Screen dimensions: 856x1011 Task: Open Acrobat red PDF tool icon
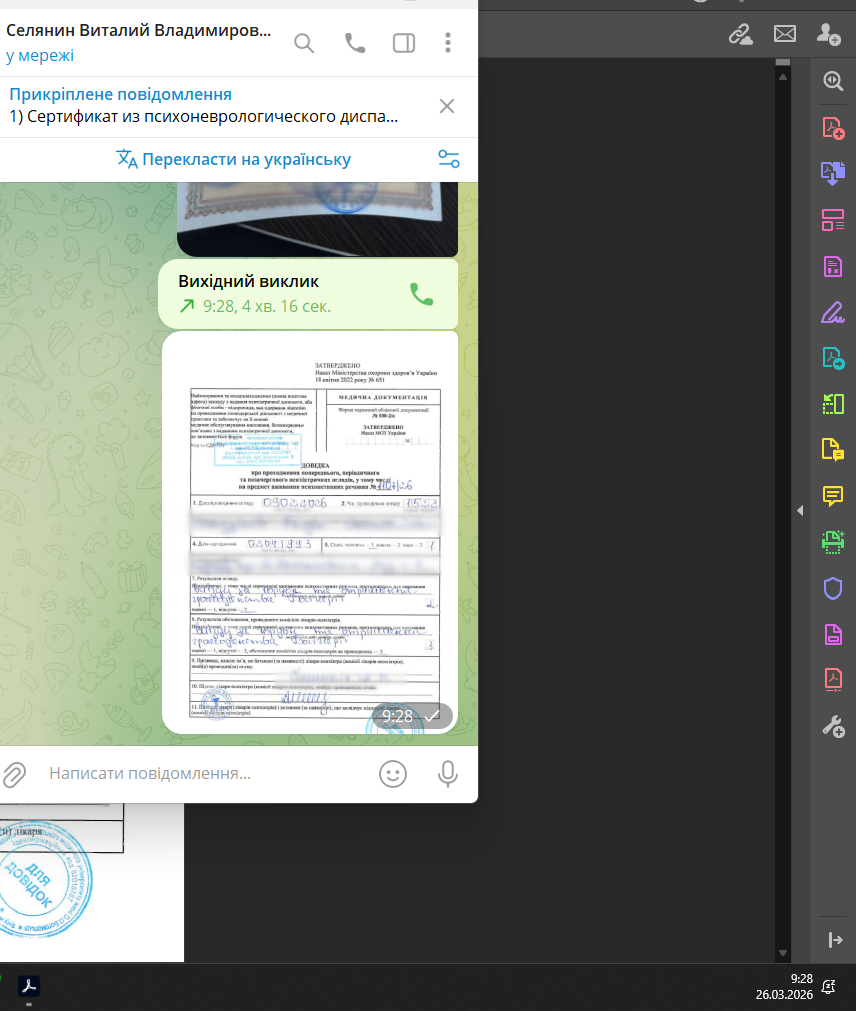point(833,680)
